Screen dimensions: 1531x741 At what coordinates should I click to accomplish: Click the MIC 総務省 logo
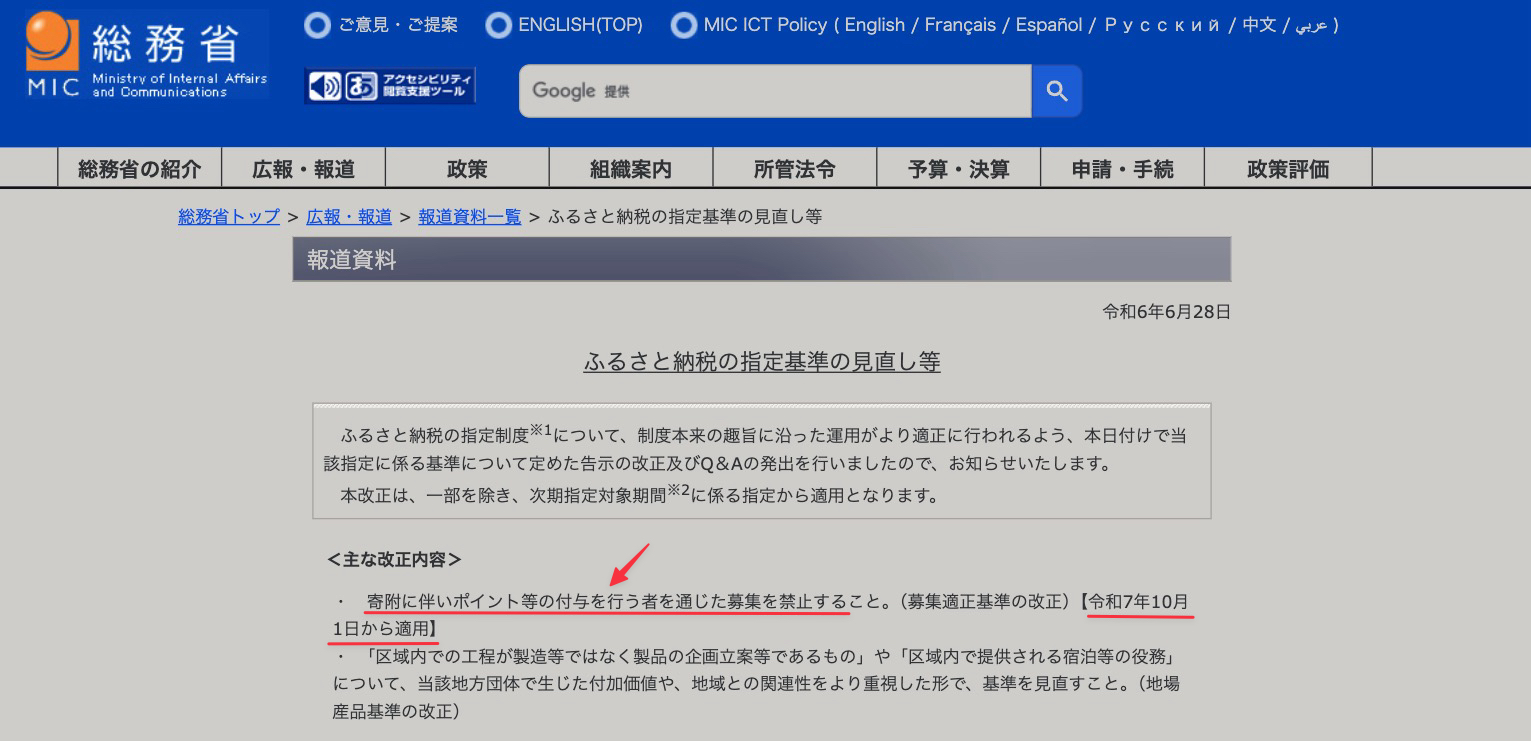point(146,55)
